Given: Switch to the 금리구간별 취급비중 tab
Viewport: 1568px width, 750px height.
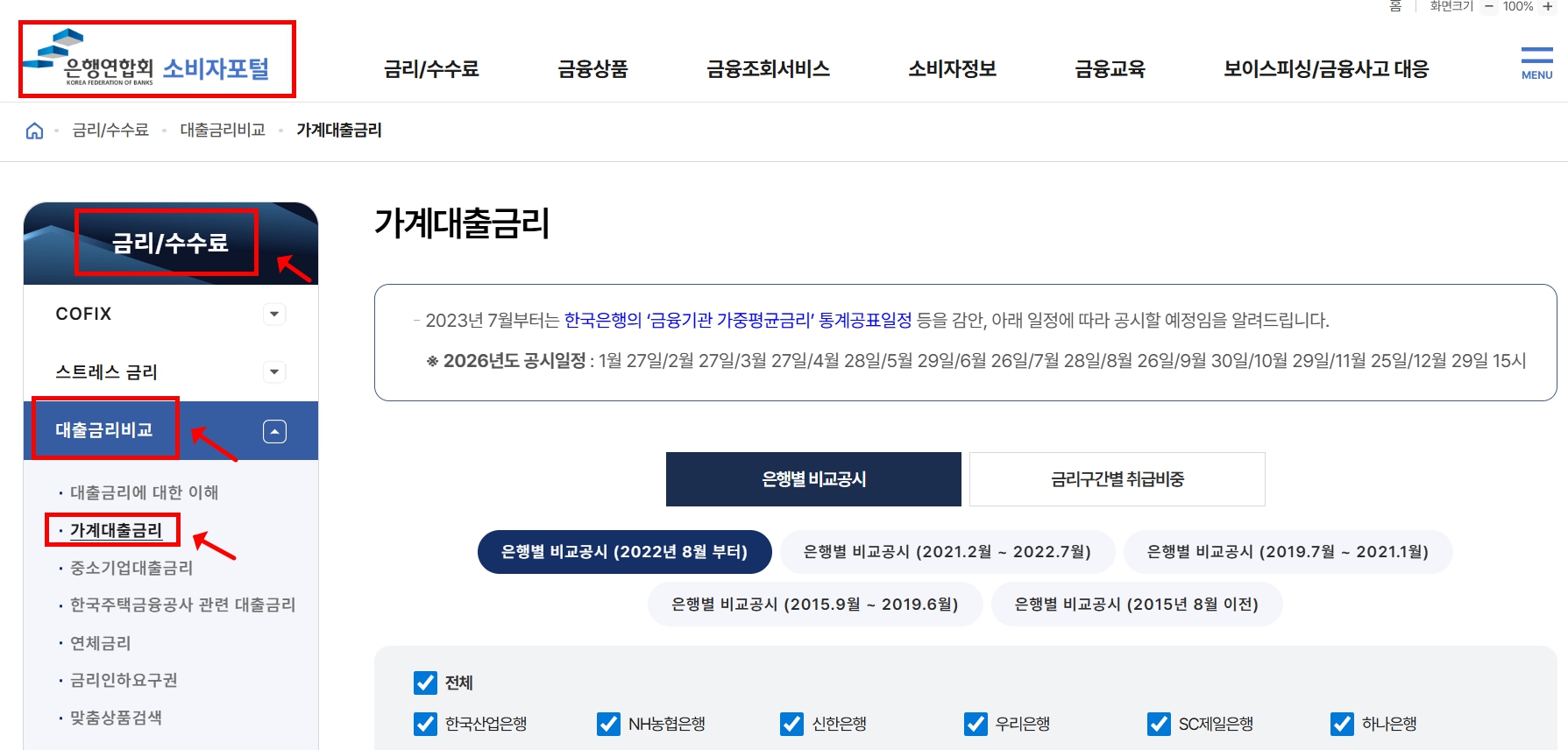Looking at the screenshot, I should (x=1117, y=479).
